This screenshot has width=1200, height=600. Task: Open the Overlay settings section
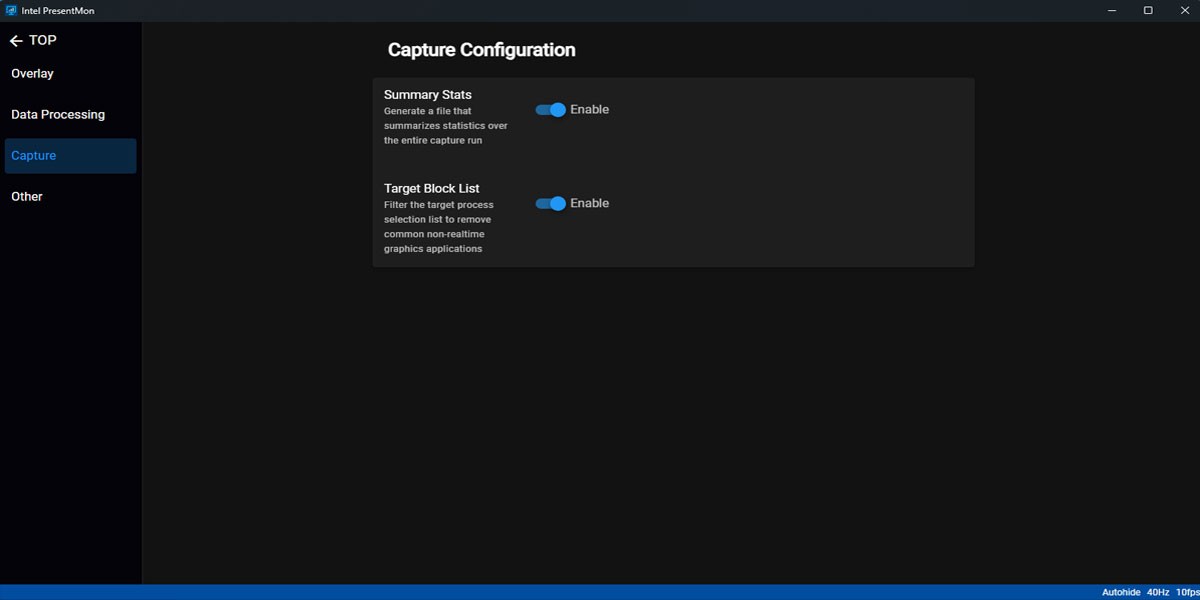pyautogui.click(x=33, y=74)
